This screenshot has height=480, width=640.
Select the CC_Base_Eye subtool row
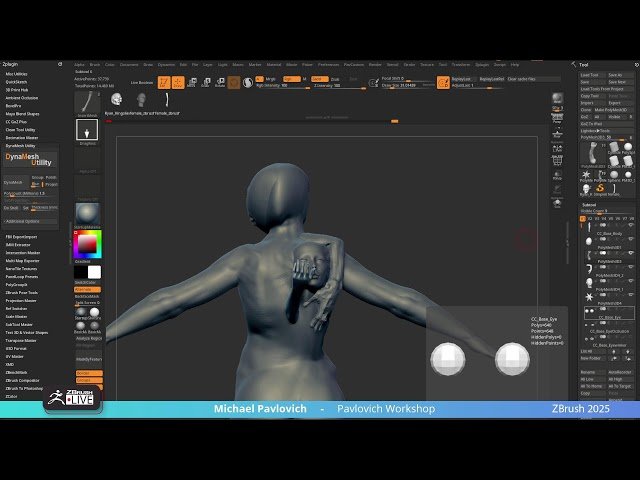point(609,313)
